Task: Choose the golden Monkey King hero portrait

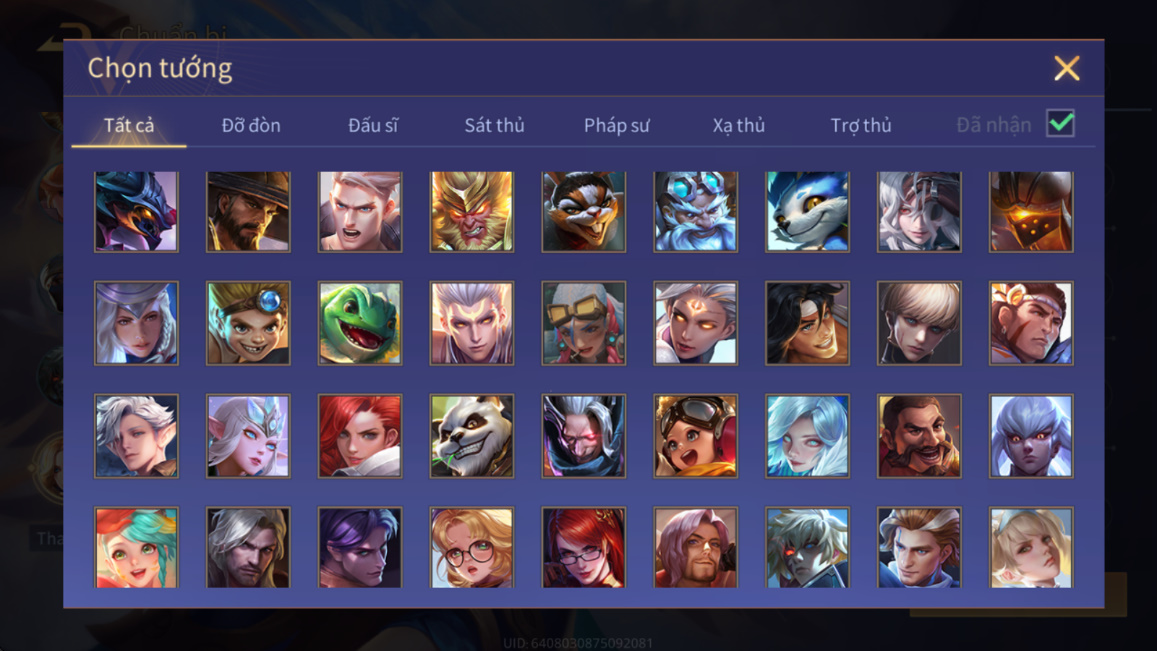Action: click(472, 212)
